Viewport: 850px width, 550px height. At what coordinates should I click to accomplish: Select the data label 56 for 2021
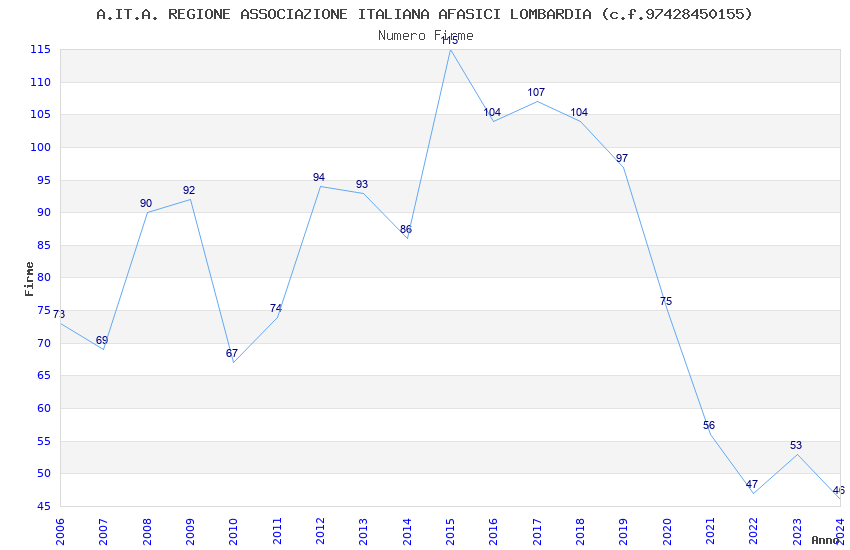[709, 425]
